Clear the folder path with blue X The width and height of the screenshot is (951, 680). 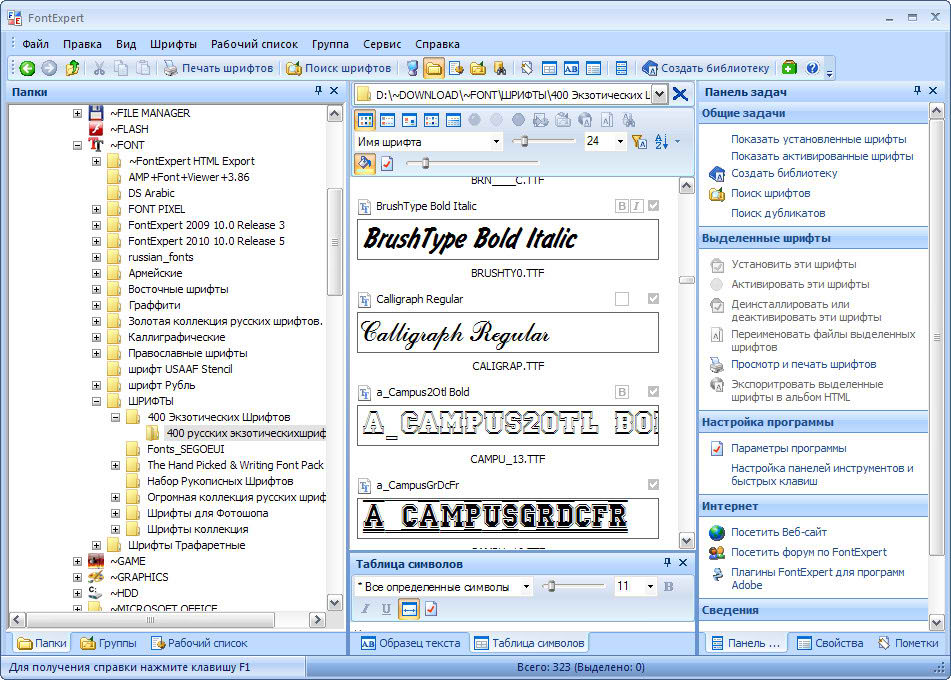680,95
